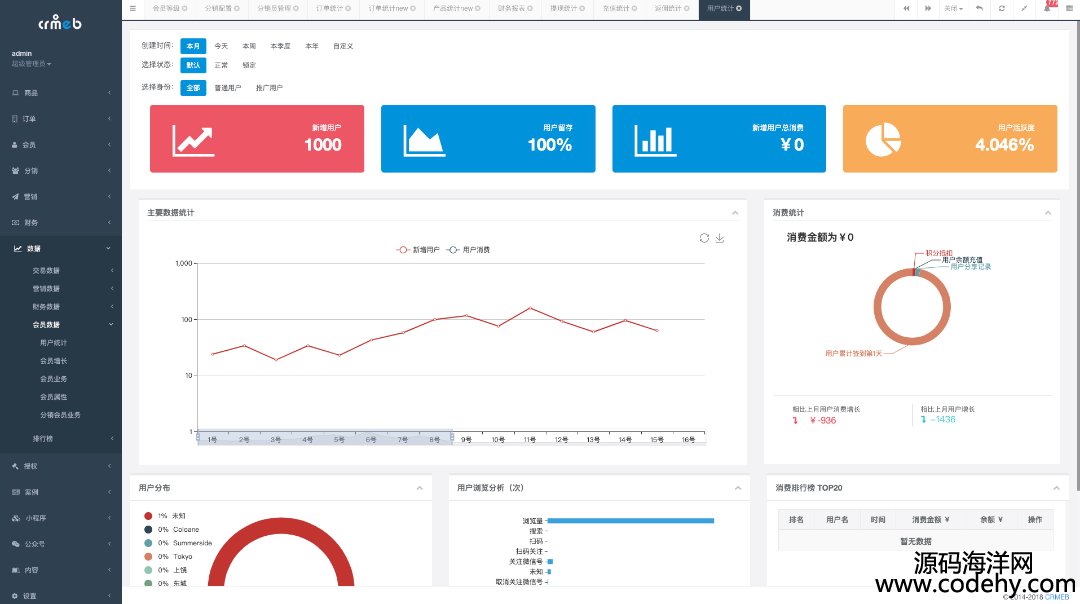The width and height of the screenshot is (1080, 604).
Task: Select 本季度 for creation time filter
Action: [x=280, y=46]
